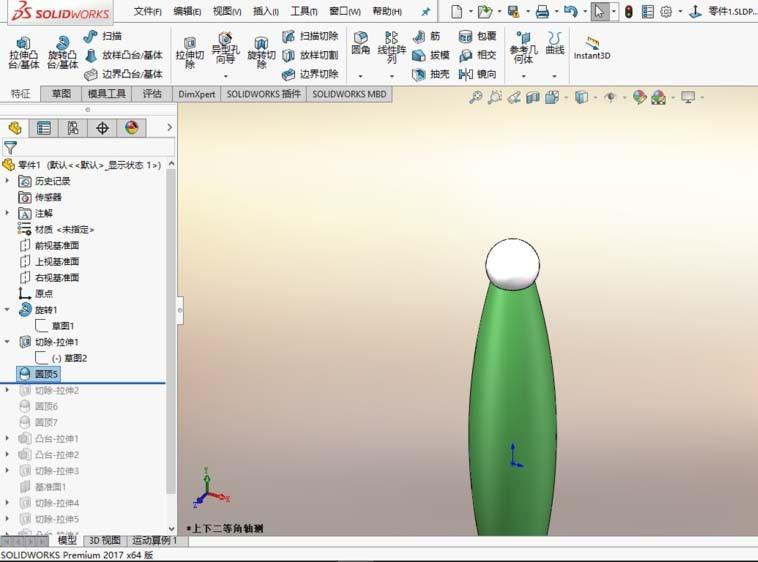
Task: Select the Extruded Boss/Base (拉伸凸台/基体) tool
Action: pyautogui.click(x=23, y=53)
